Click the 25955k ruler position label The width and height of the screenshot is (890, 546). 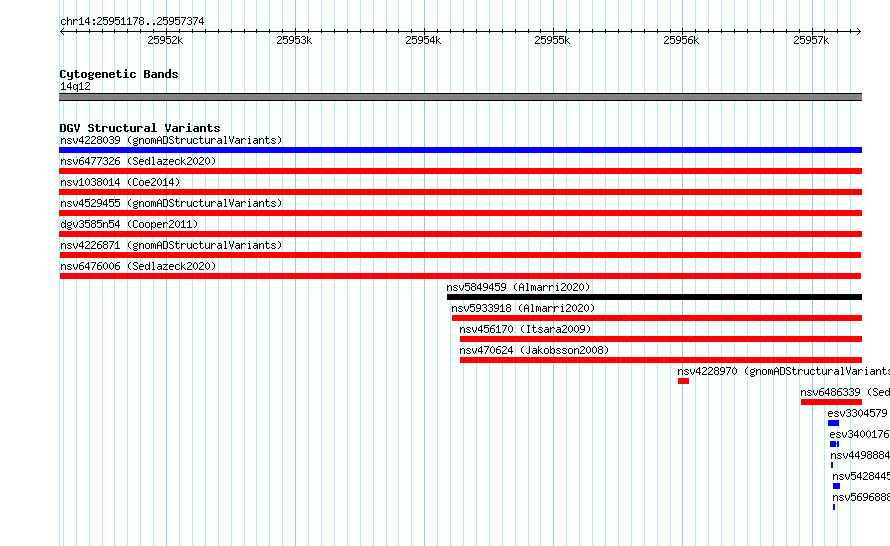(552, 40)
